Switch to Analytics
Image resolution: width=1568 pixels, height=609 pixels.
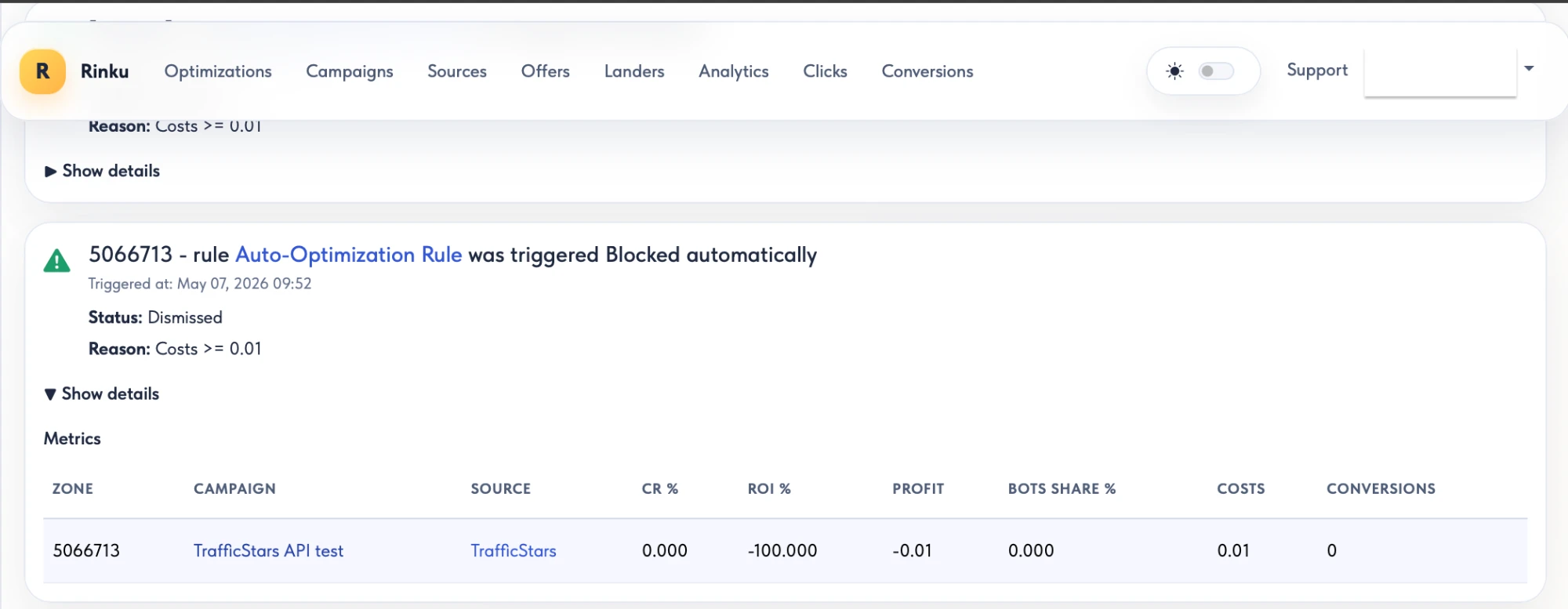click(734, 71)
